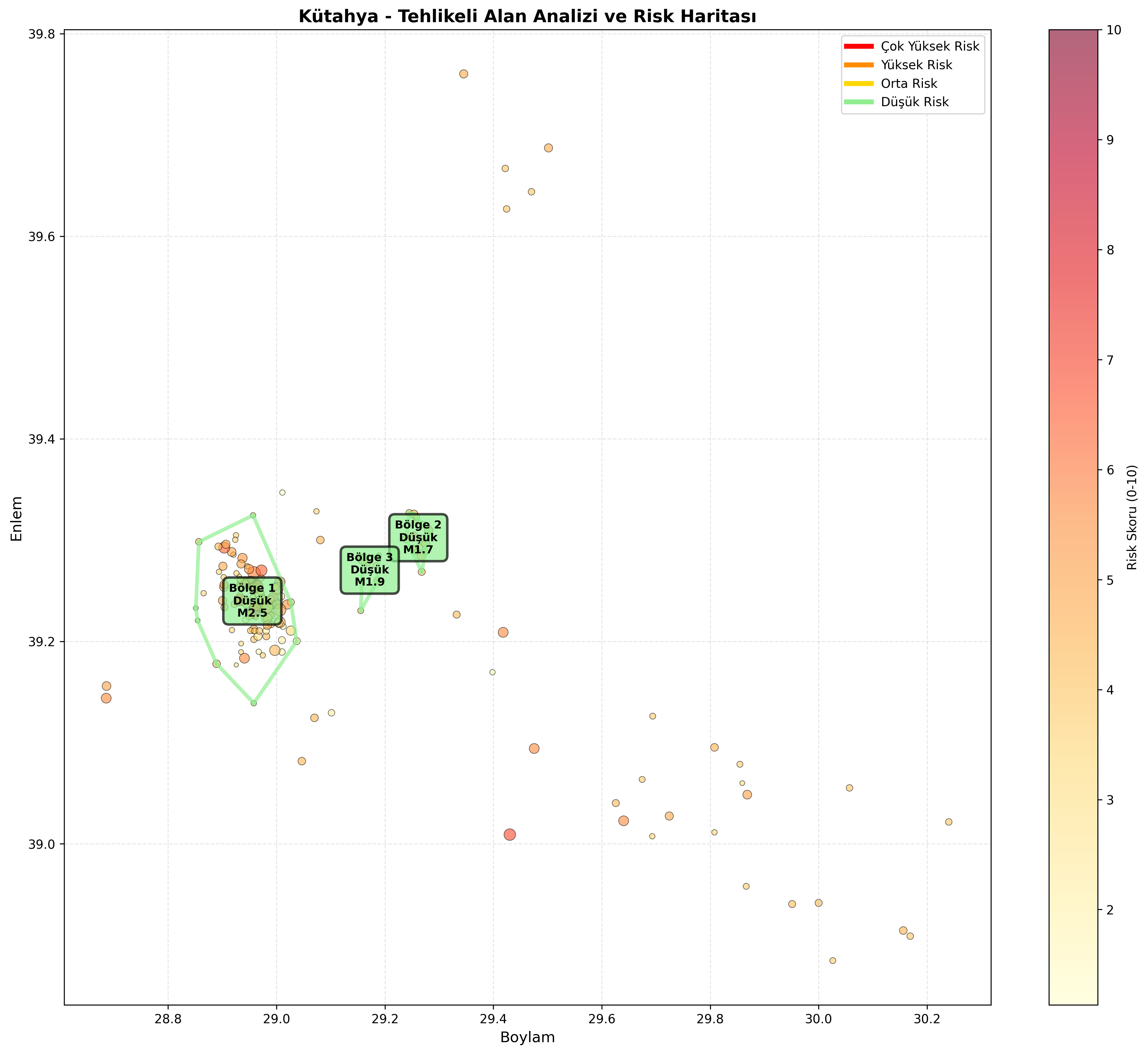
Task: Click the colorbar tick label 3
Action: click(1109, 800)
